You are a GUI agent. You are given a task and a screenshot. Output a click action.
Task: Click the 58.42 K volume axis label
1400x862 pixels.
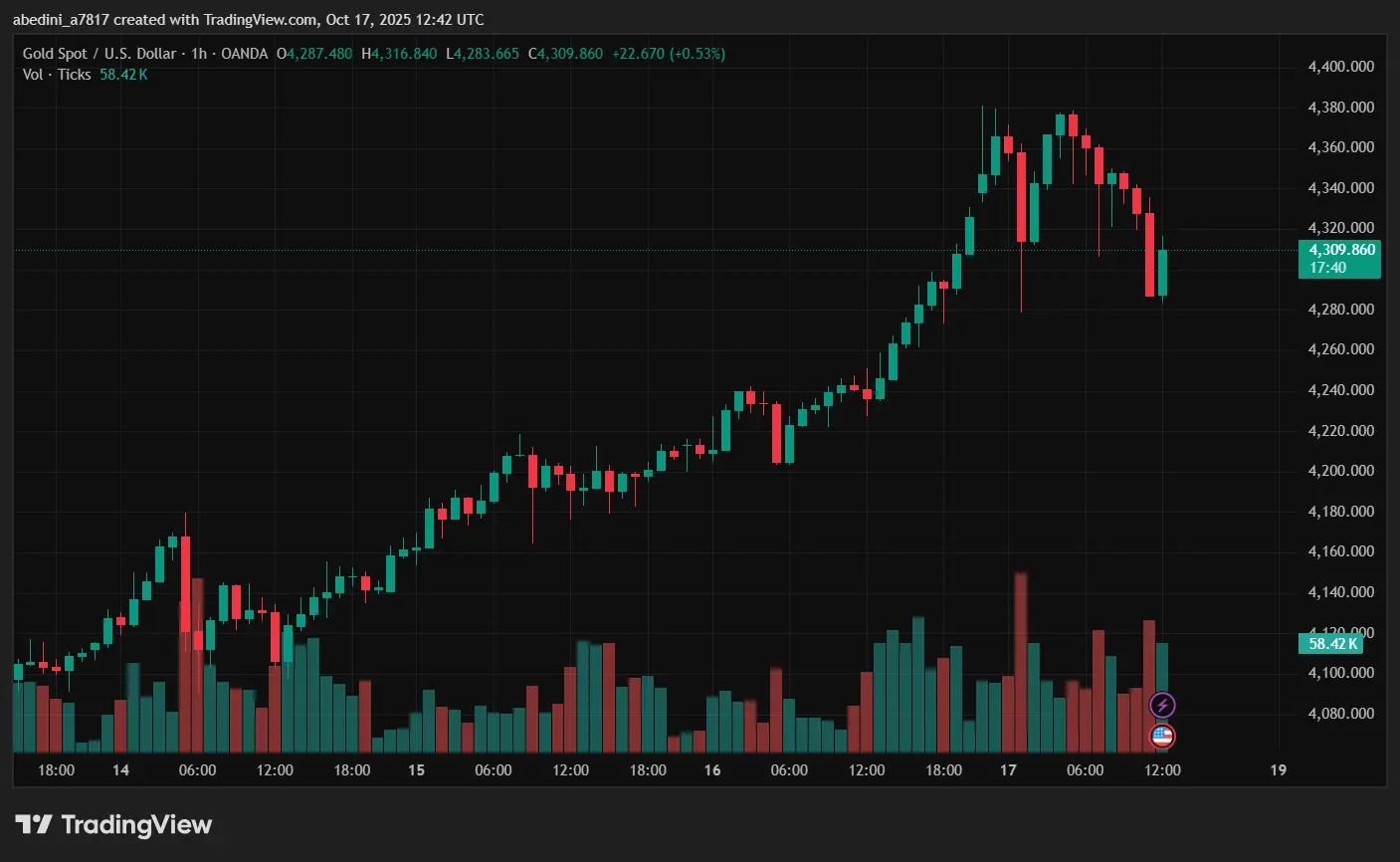tap(1329, 644)
